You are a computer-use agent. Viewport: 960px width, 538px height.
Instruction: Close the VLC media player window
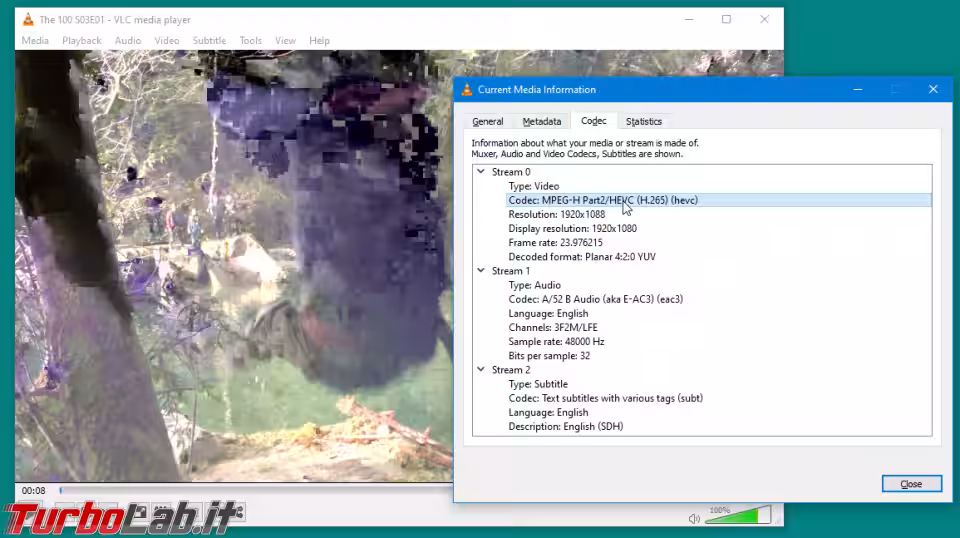click(x=764, y=20)
